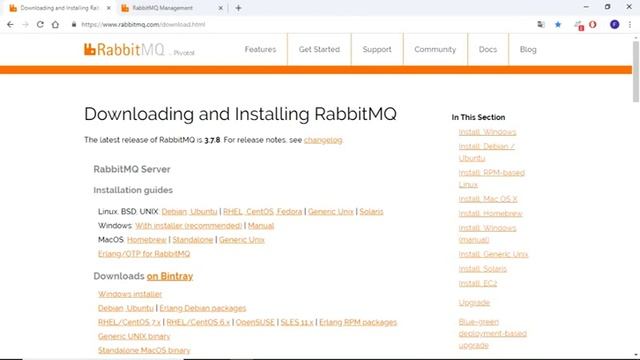
Task: Reload the page with the refresh icon
Action: click(40, 24)
